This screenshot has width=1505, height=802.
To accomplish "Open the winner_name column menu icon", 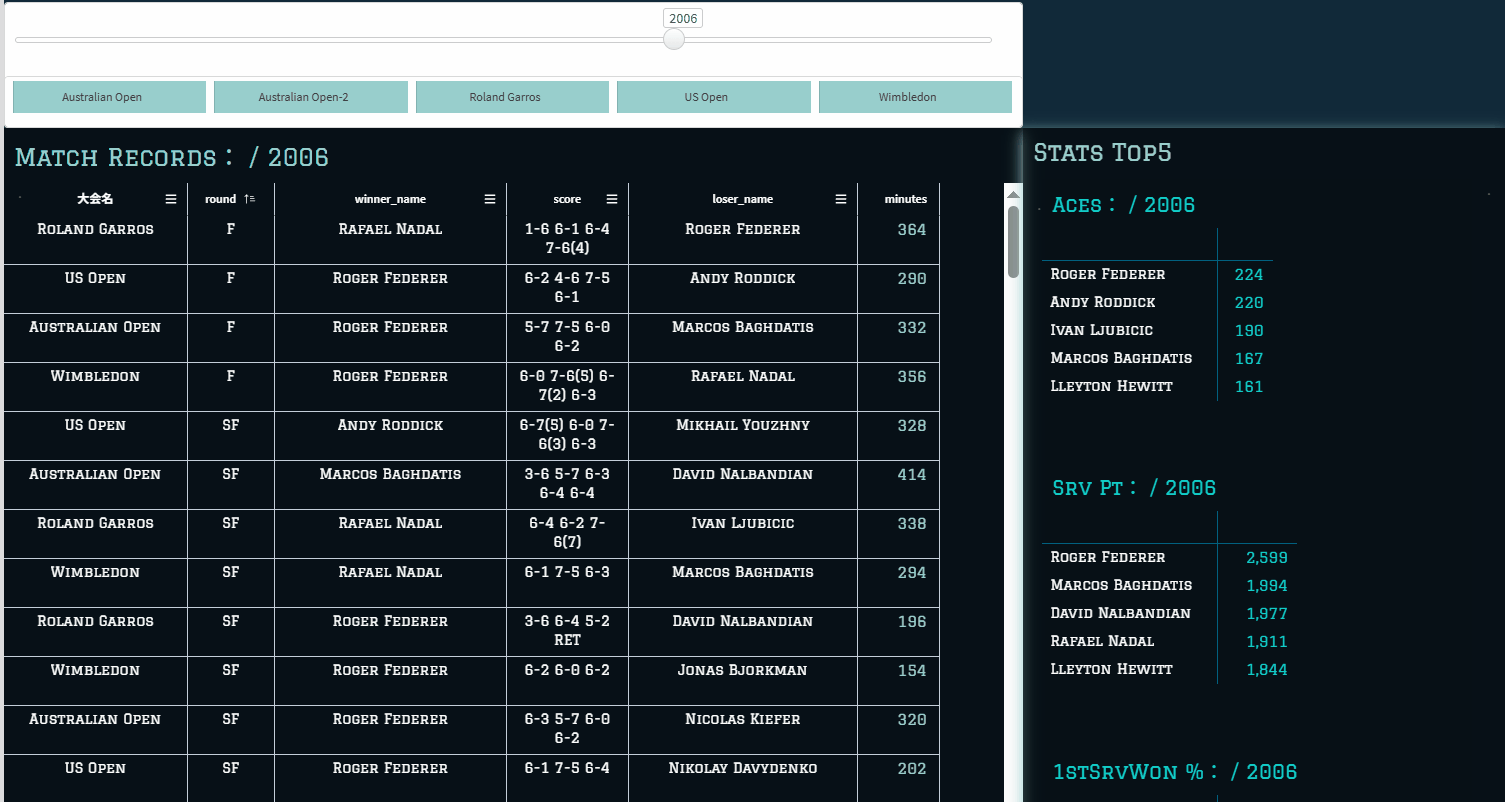I will click(490, 199).
